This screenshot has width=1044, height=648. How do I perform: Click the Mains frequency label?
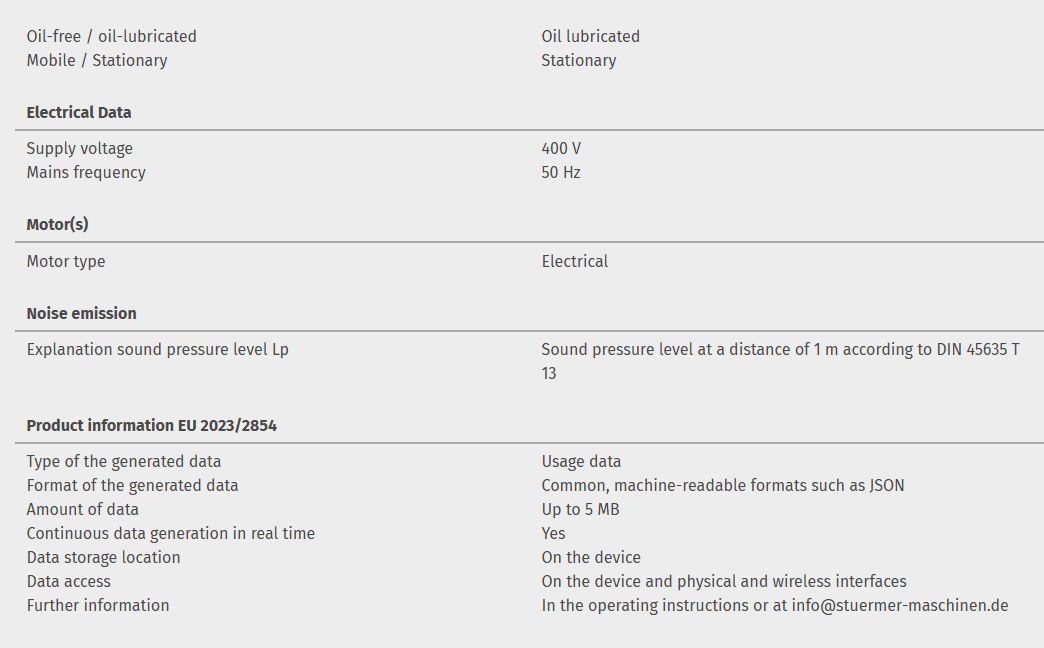pyautogui.click(x=86, y=172)
